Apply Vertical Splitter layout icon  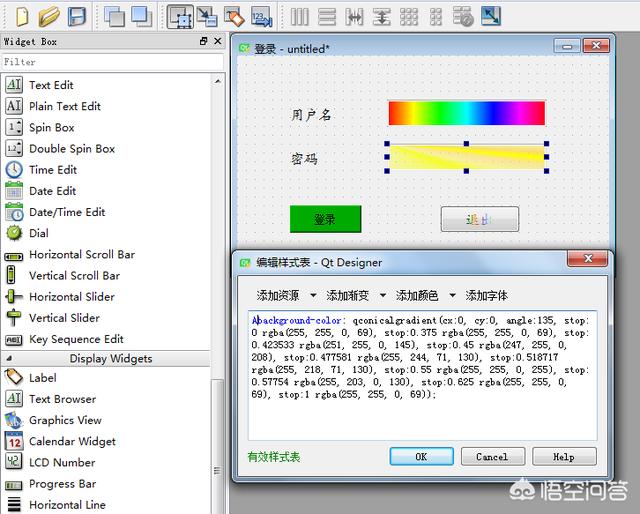point(381,17)
